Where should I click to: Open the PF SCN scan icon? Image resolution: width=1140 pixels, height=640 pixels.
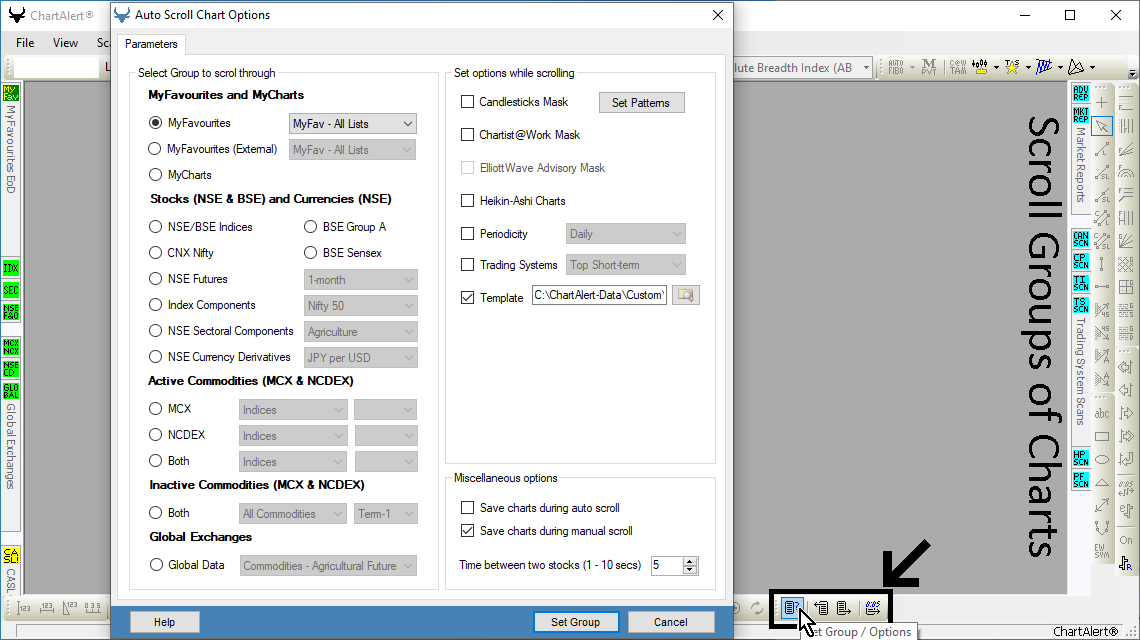click(x=1080, y=480)
